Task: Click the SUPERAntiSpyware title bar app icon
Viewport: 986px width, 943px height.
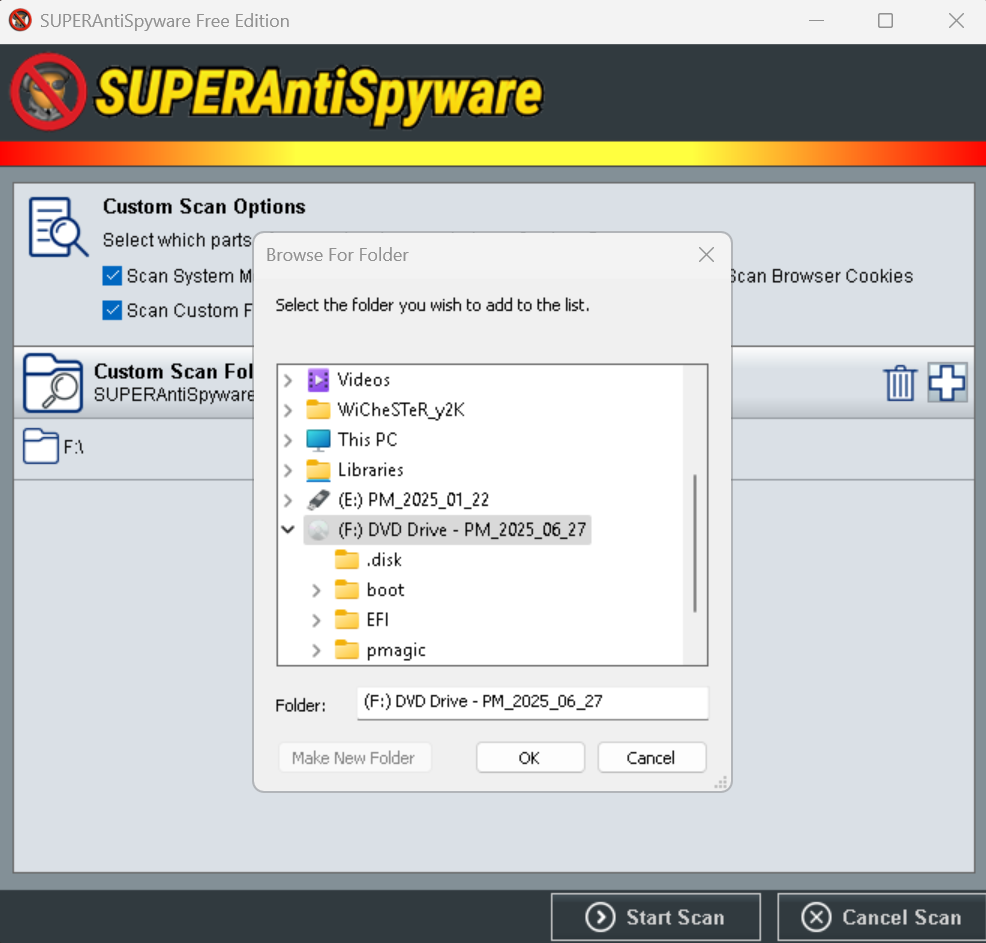Action: pos(20,20)
